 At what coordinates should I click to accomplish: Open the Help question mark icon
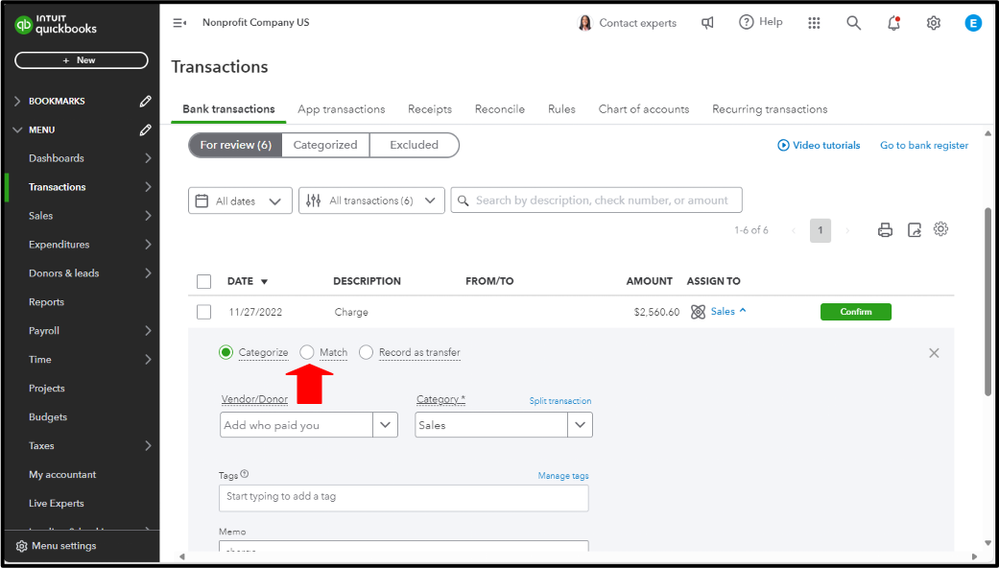point(746,22)
